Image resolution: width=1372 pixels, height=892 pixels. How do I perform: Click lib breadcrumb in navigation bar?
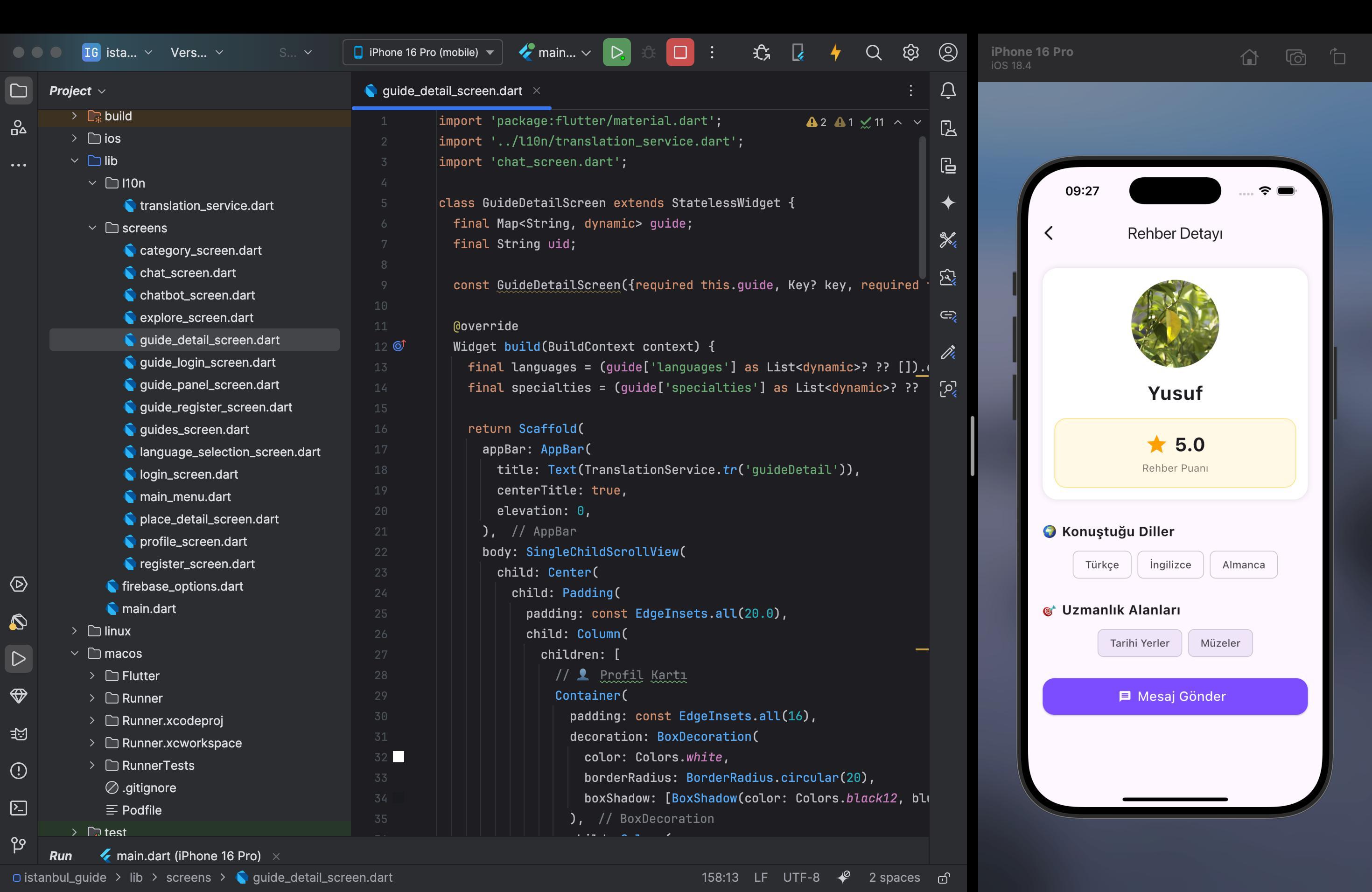pyautogui.click(x=136, y=878)
